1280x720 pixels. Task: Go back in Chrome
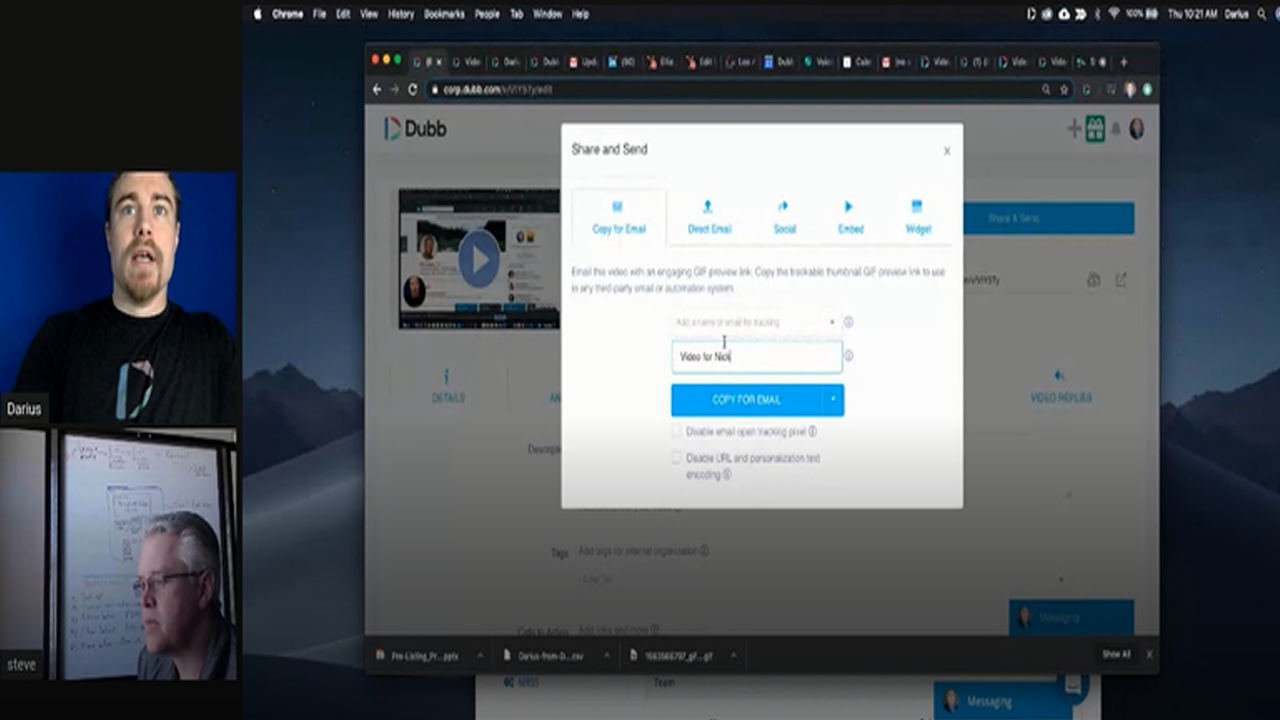(377, 89)
